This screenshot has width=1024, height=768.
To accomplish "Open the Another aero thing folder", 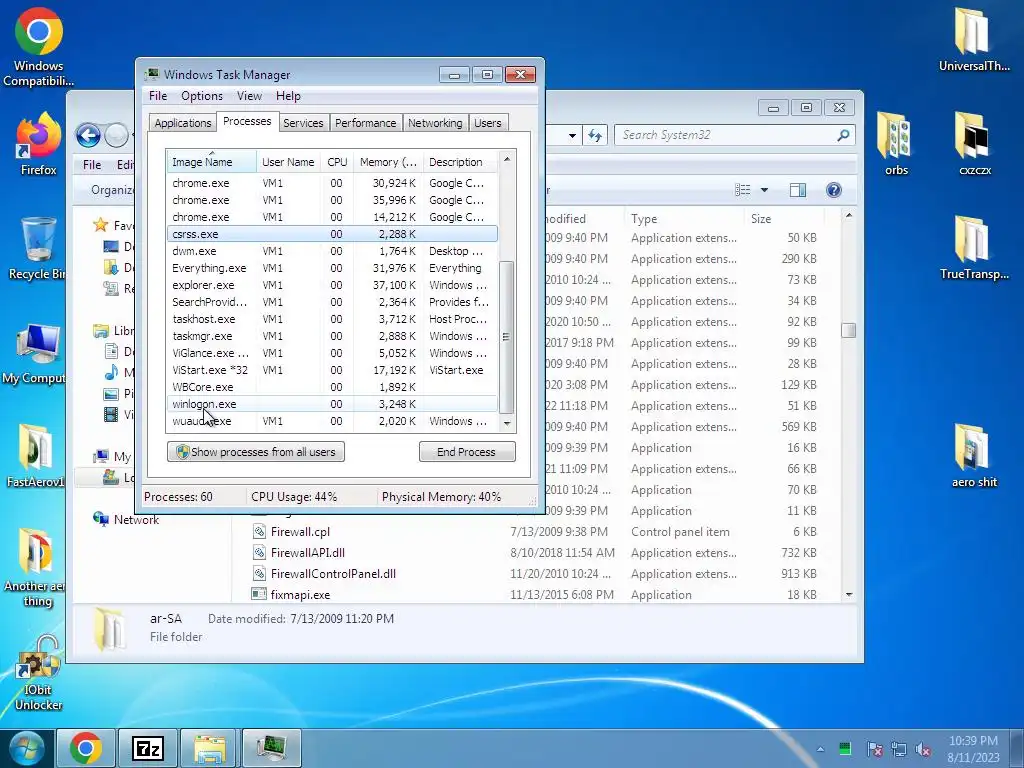I will 36,568.
